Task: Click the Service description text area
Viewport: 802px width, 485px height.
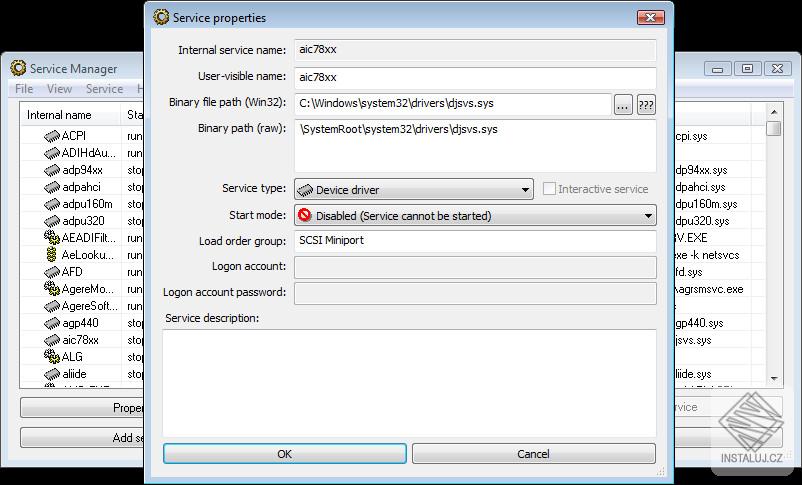Action: click(410, 383)
